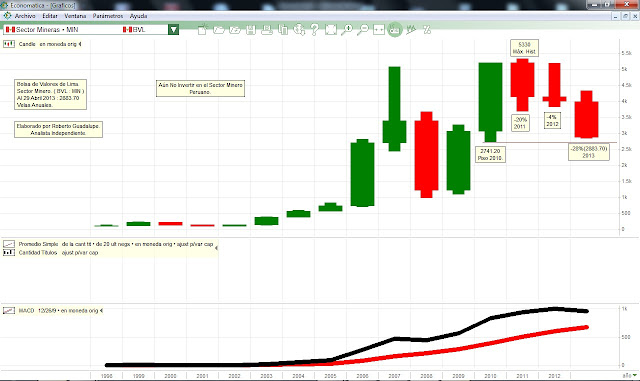The width and height of the screenshot is (640, 381).
Task: Click the Sector Mineras MIN asset field
Action: coord(62,29)
